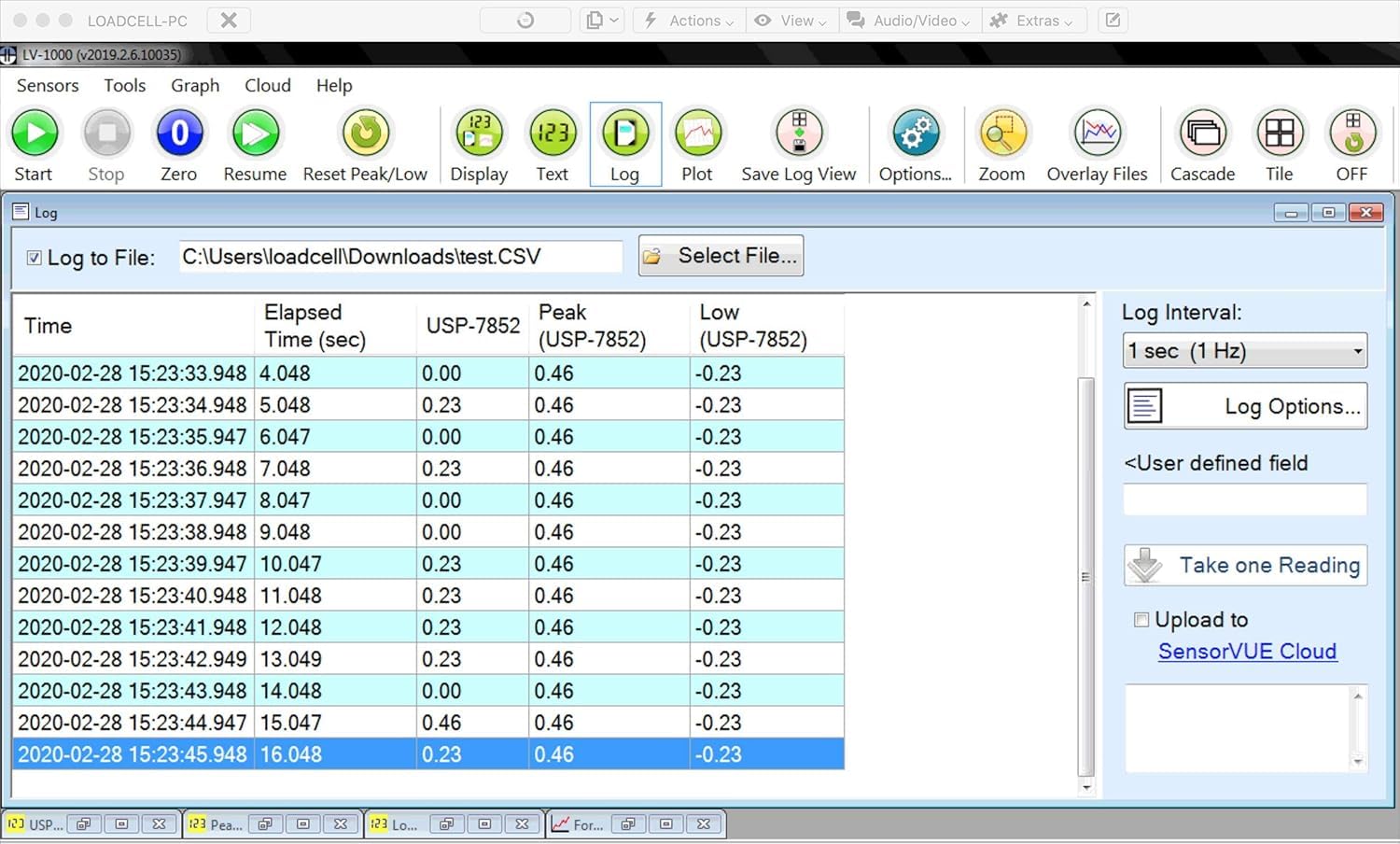The height and width of the screenshot is (844, 1400).
Task: Click the User defined field input
Action: [x=1244, y=499]
